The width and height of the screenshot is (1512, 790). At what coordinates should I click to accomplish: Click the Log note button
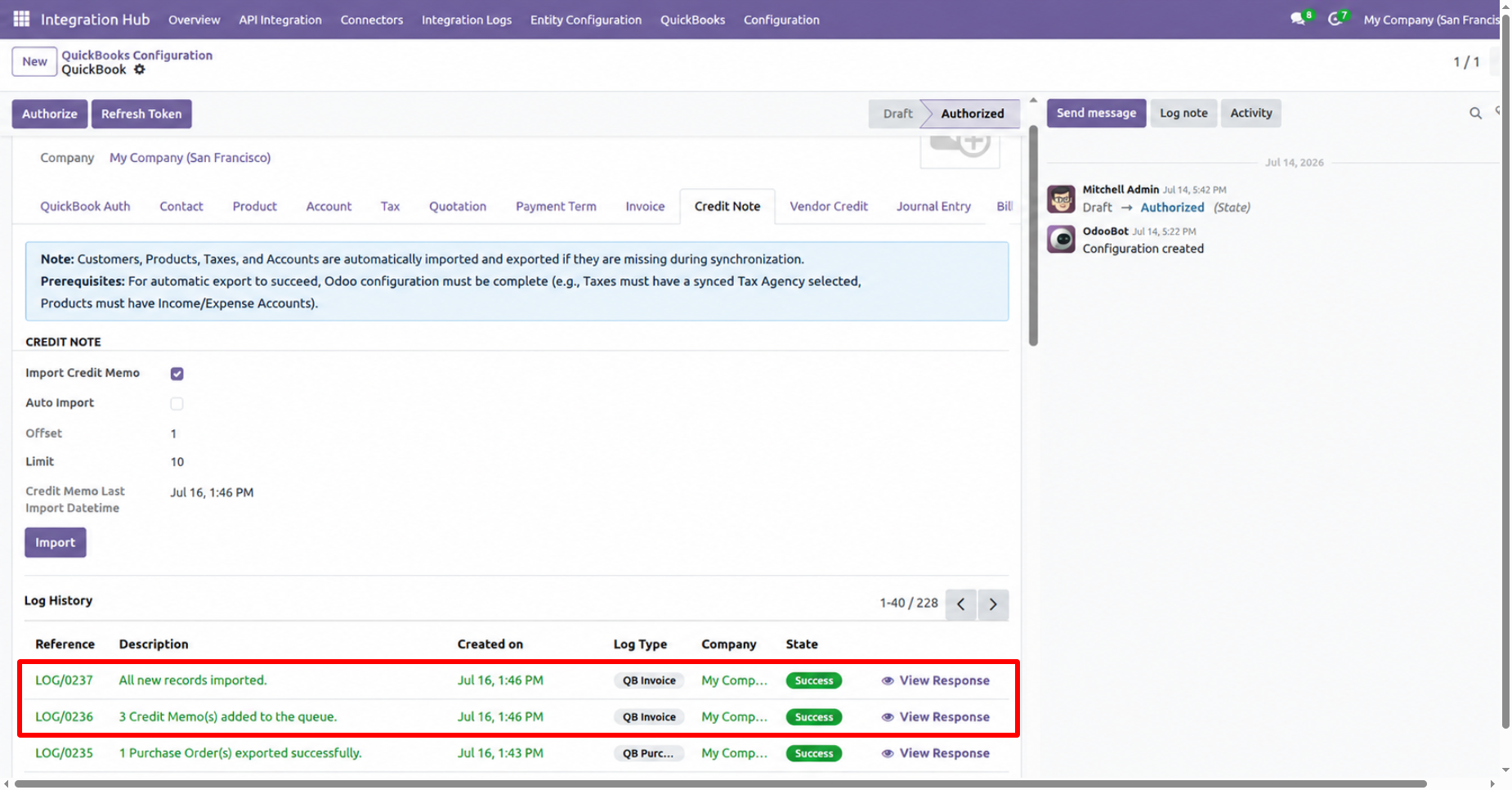pyautogui.click(x=1183, y=113)
